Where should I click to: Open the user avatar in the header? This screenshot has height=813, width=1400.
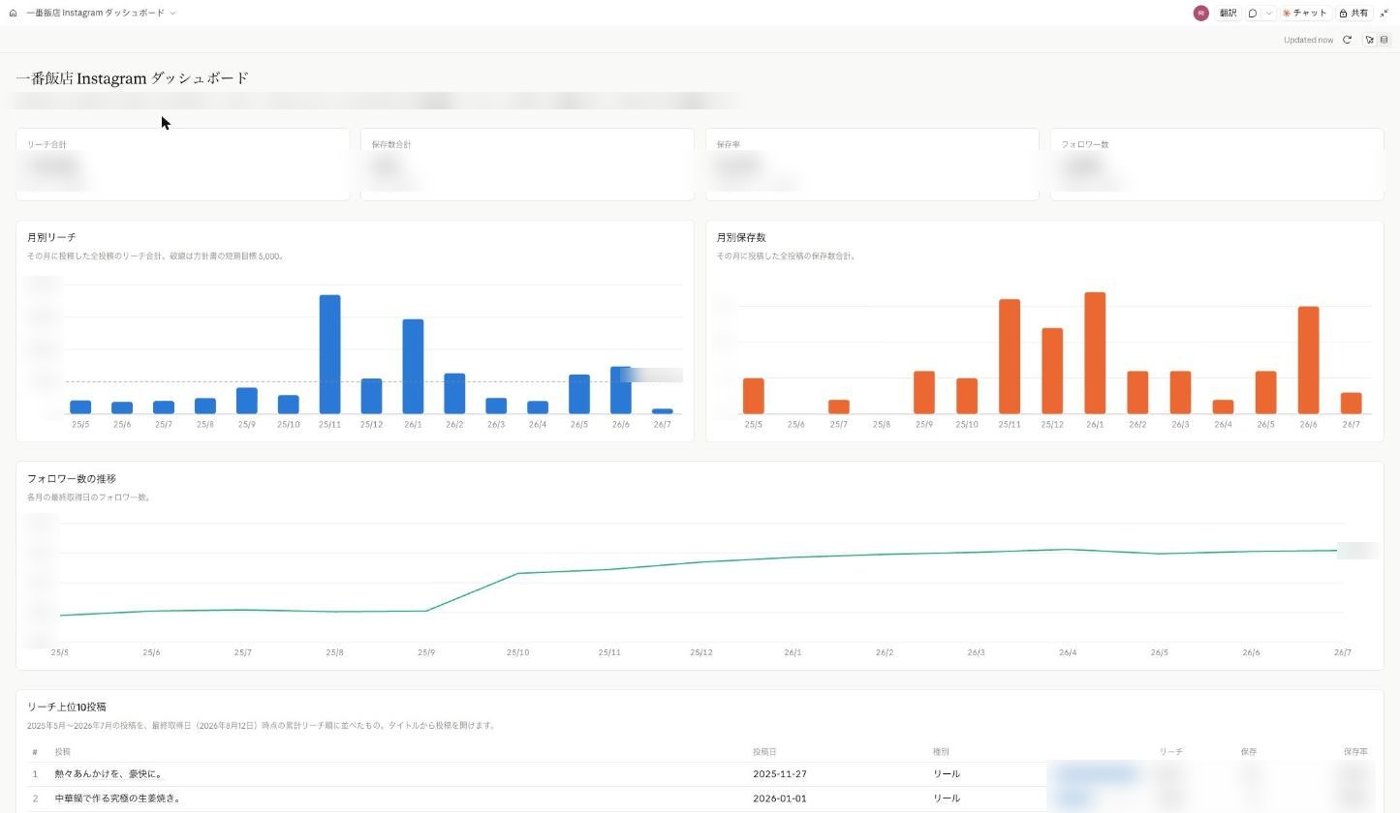1201,13
